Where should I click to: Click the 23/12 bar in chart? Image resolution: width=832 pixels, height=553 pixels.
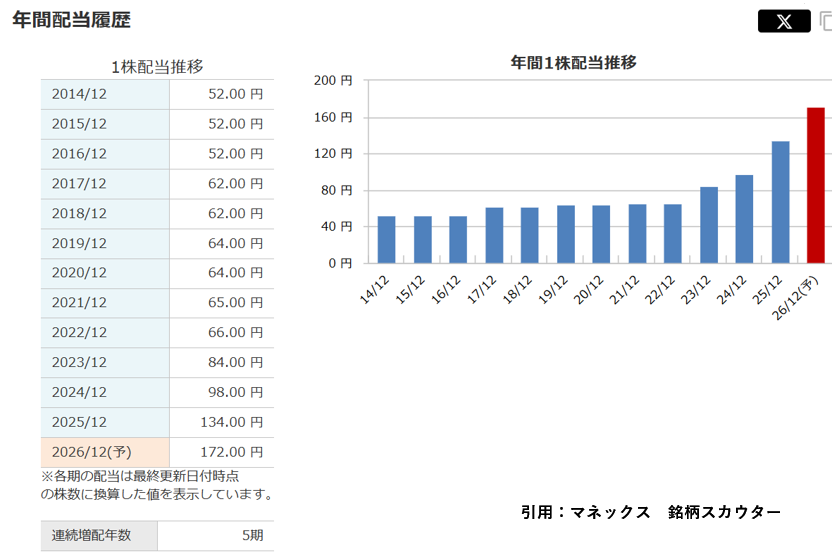tap(709, 225)
